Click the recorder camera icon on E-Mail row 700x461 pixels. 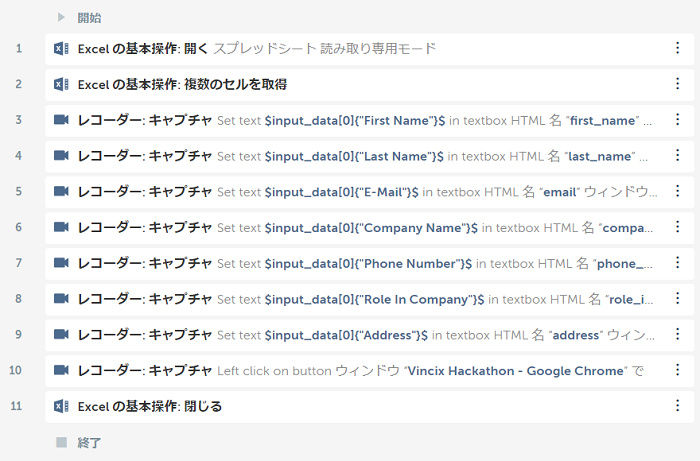click(61, 191)
